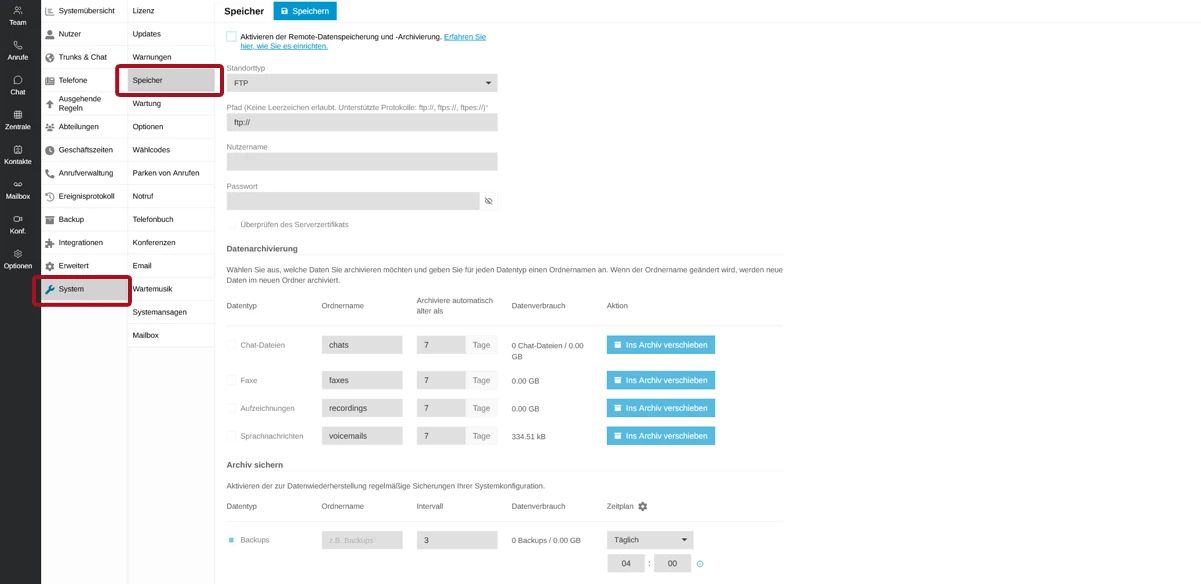Open the Täglich schedule dropdown
Viewport: 1201px width, 584px height.
click(x=650, y=540)
